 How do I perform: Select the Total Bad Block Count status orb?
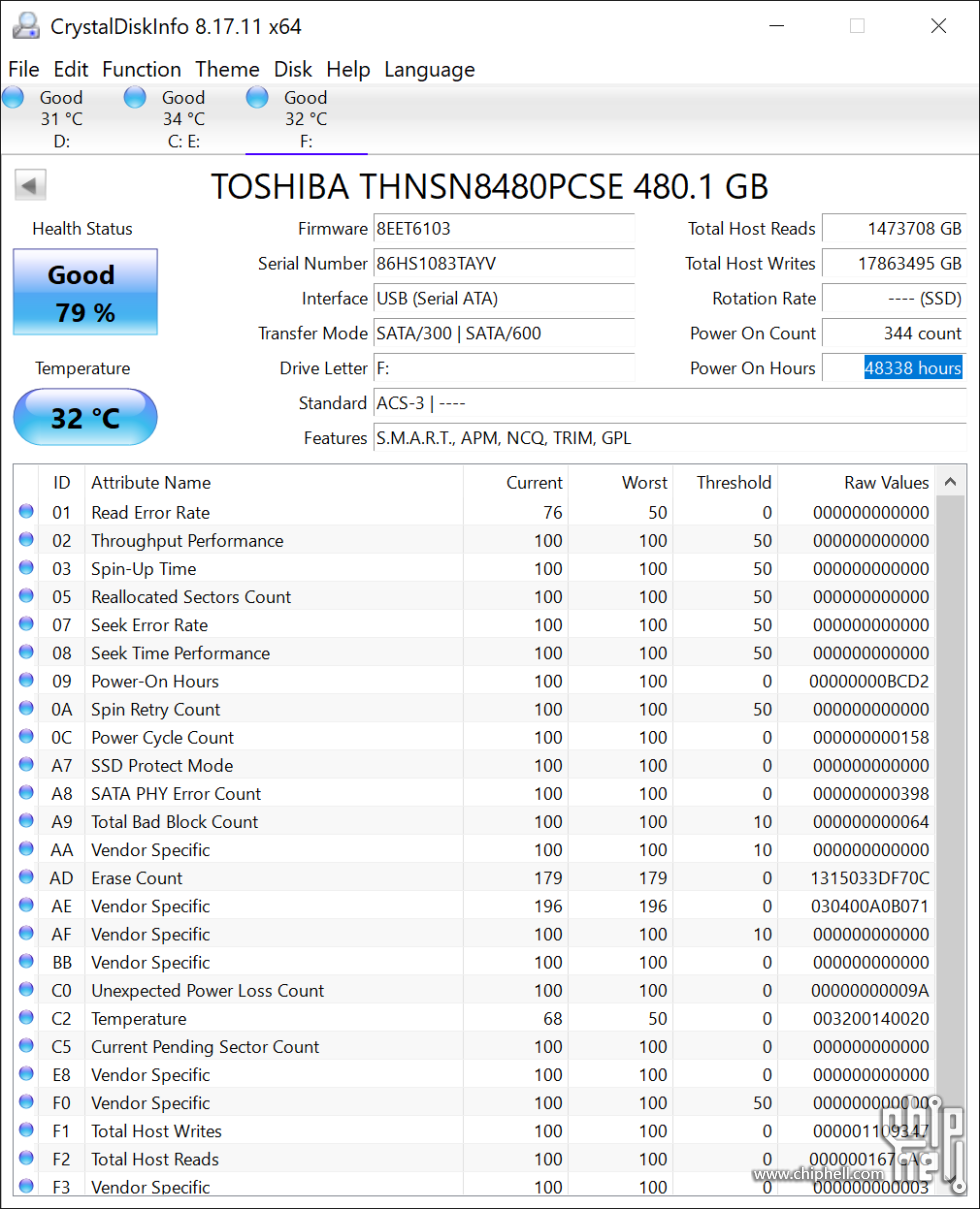(26, 821)
